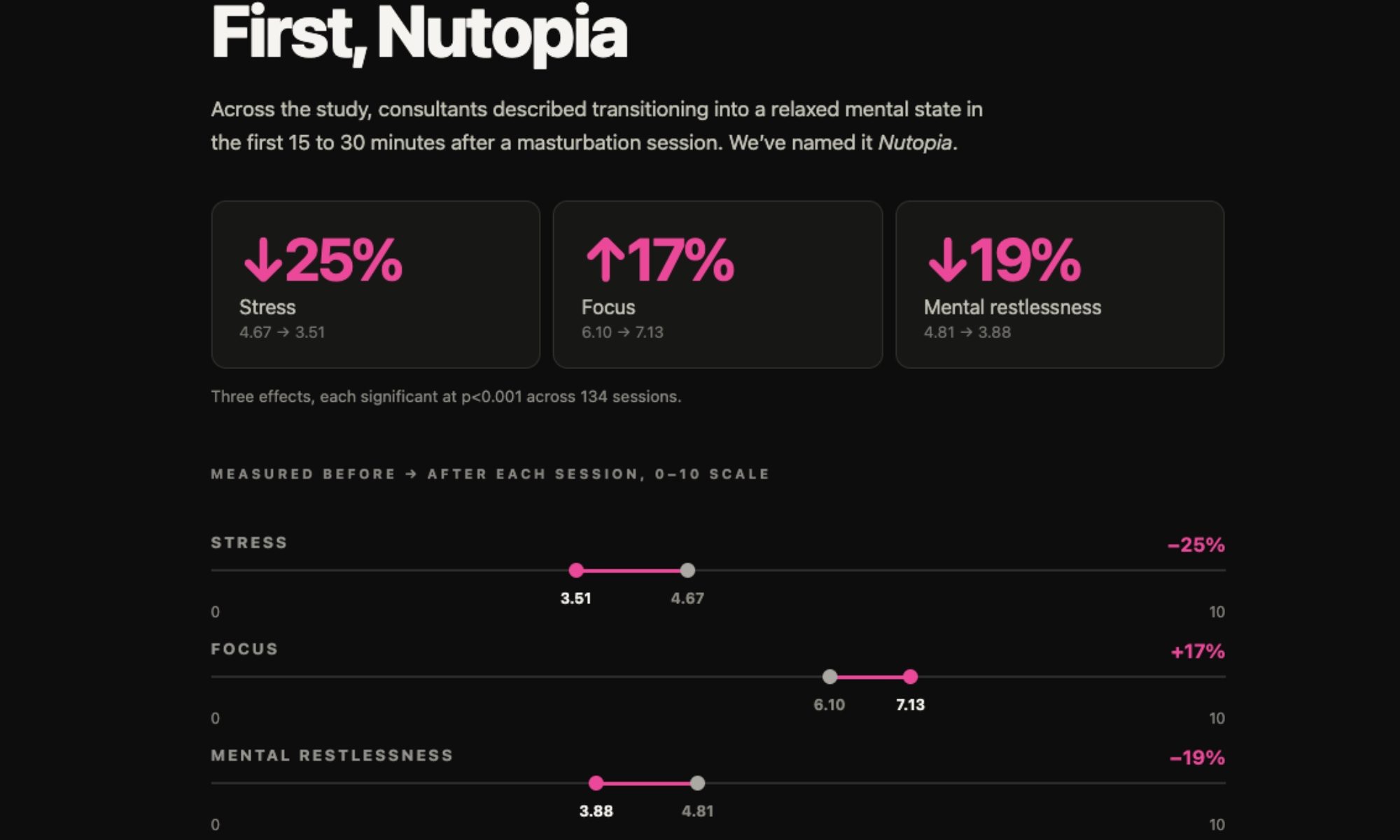The image size is (1400, 840).
Task: Click the -19% label on restlessness row
Action: 1198,757
